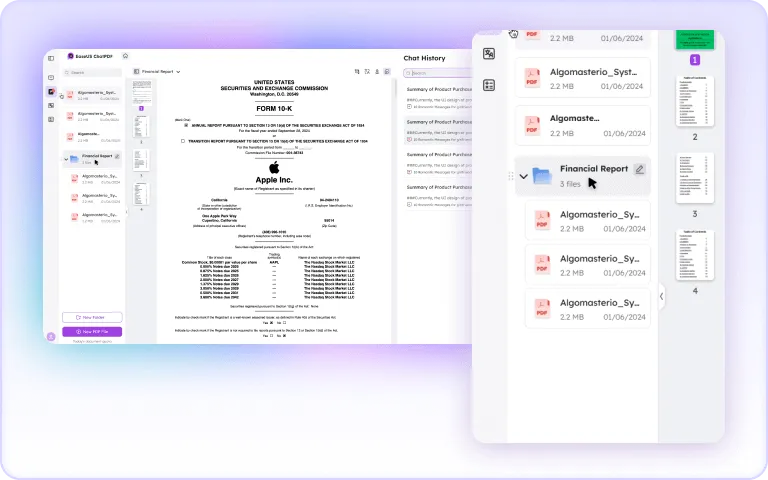The height and width of the screenshot is (480, 768).
Task: Open Algomaste... file in zoomed panel
Action: pos(583,125)
